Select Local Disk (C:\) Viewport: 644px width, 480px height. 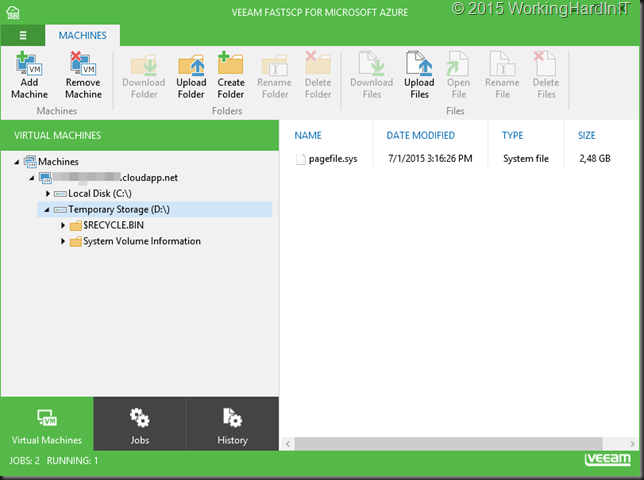[x=100, y=193]
